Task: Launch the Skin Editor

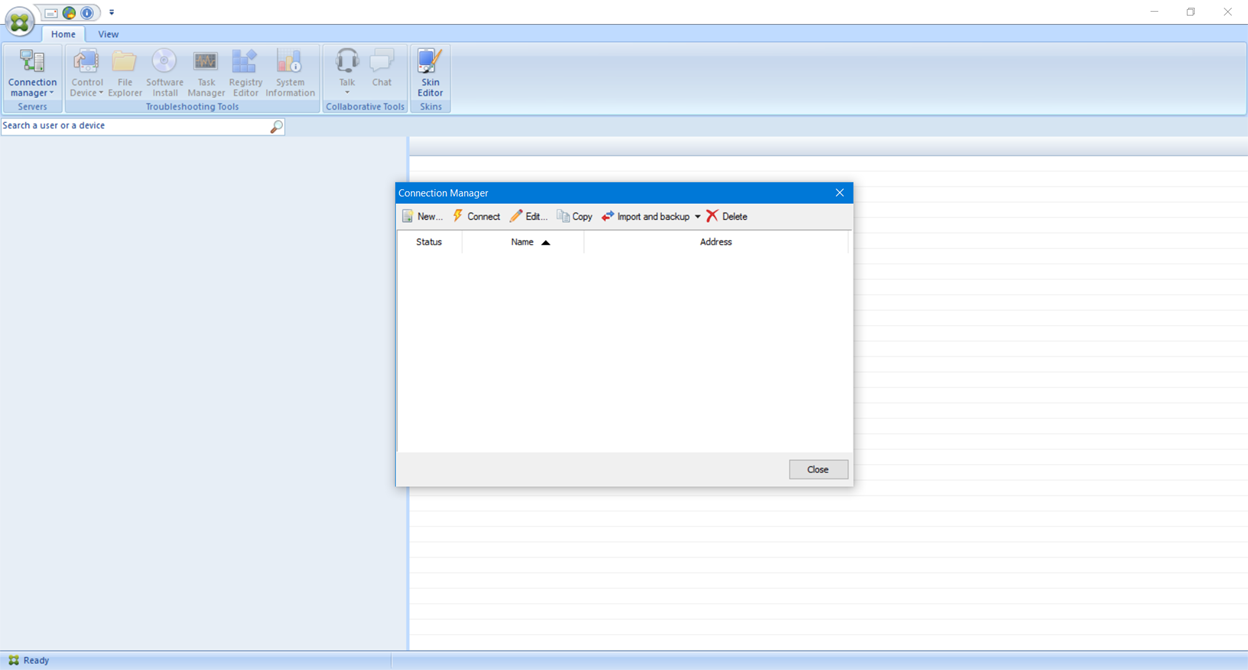Action: (430, 73)
